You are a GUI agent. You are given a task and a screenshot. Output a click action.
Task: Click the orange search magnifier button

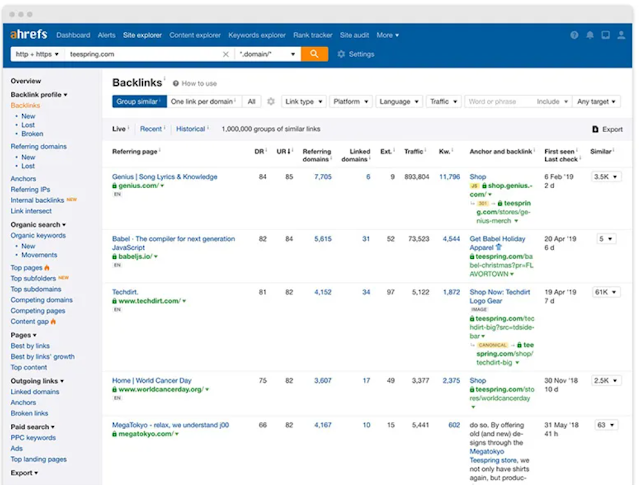click(314, 54)
